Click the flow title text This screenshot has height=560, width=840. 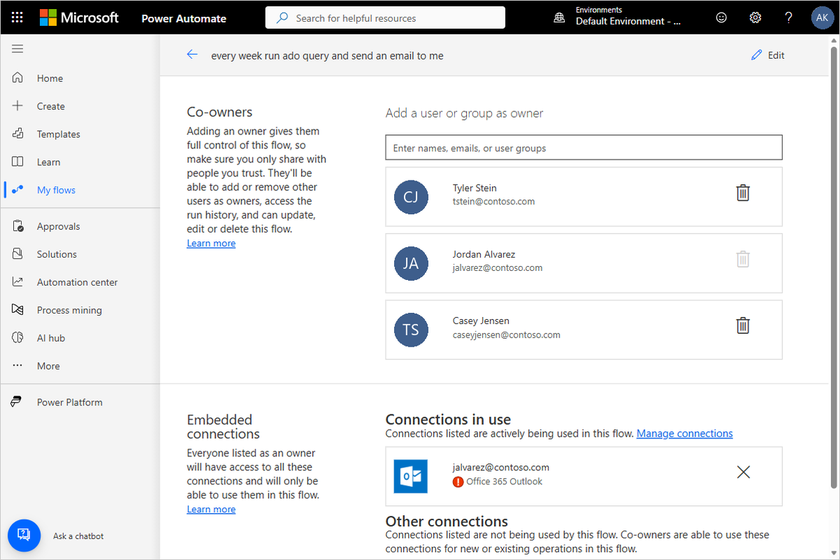coord(327,56)
